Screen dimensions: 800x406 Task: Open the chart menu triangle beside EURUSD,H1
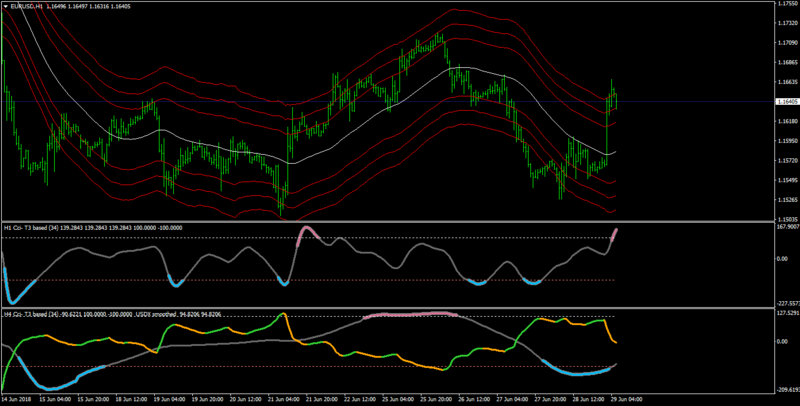(x=5, y=7)
